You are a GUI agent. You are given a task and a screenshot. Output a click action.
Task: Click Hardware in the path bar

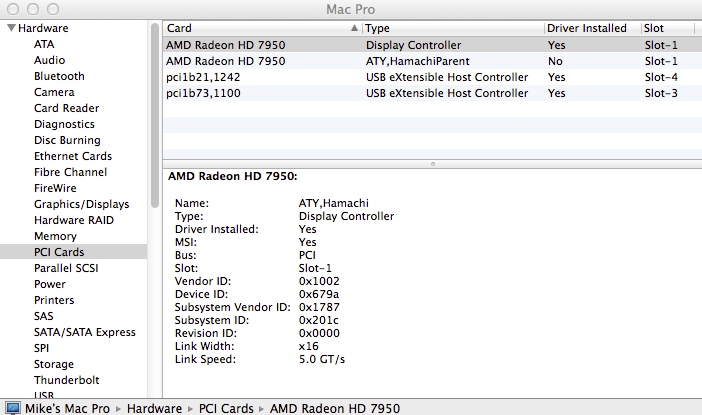coord(154,409)
